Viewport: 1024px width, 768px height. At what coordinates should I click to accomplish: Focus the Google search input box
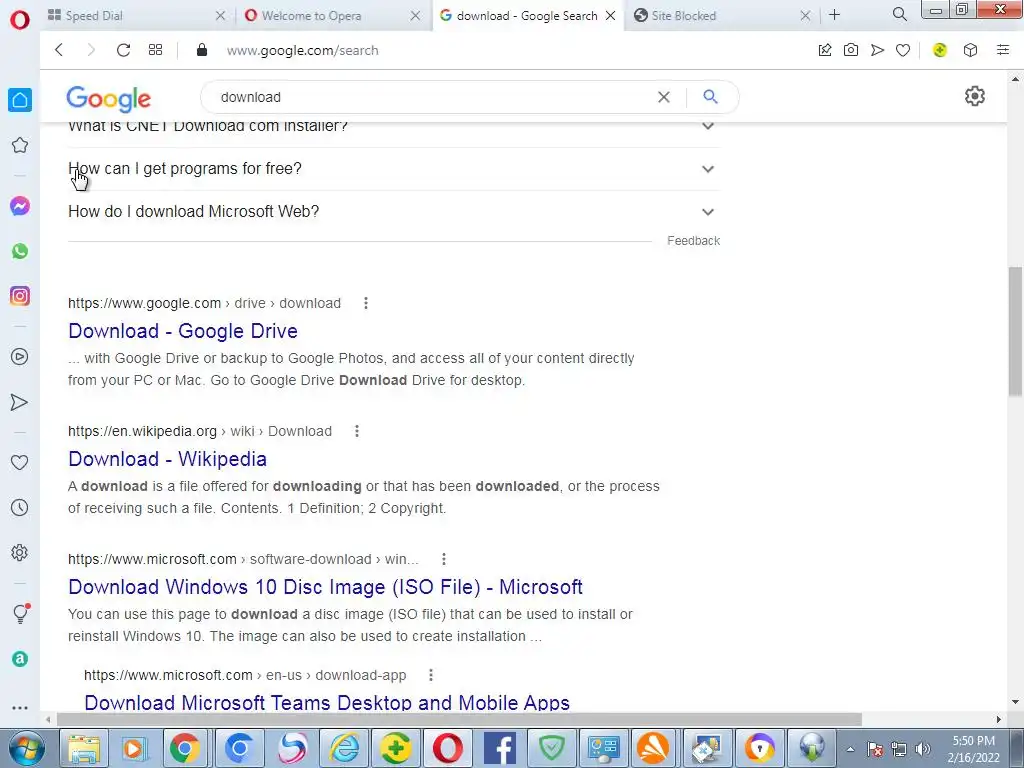[431, 97]
